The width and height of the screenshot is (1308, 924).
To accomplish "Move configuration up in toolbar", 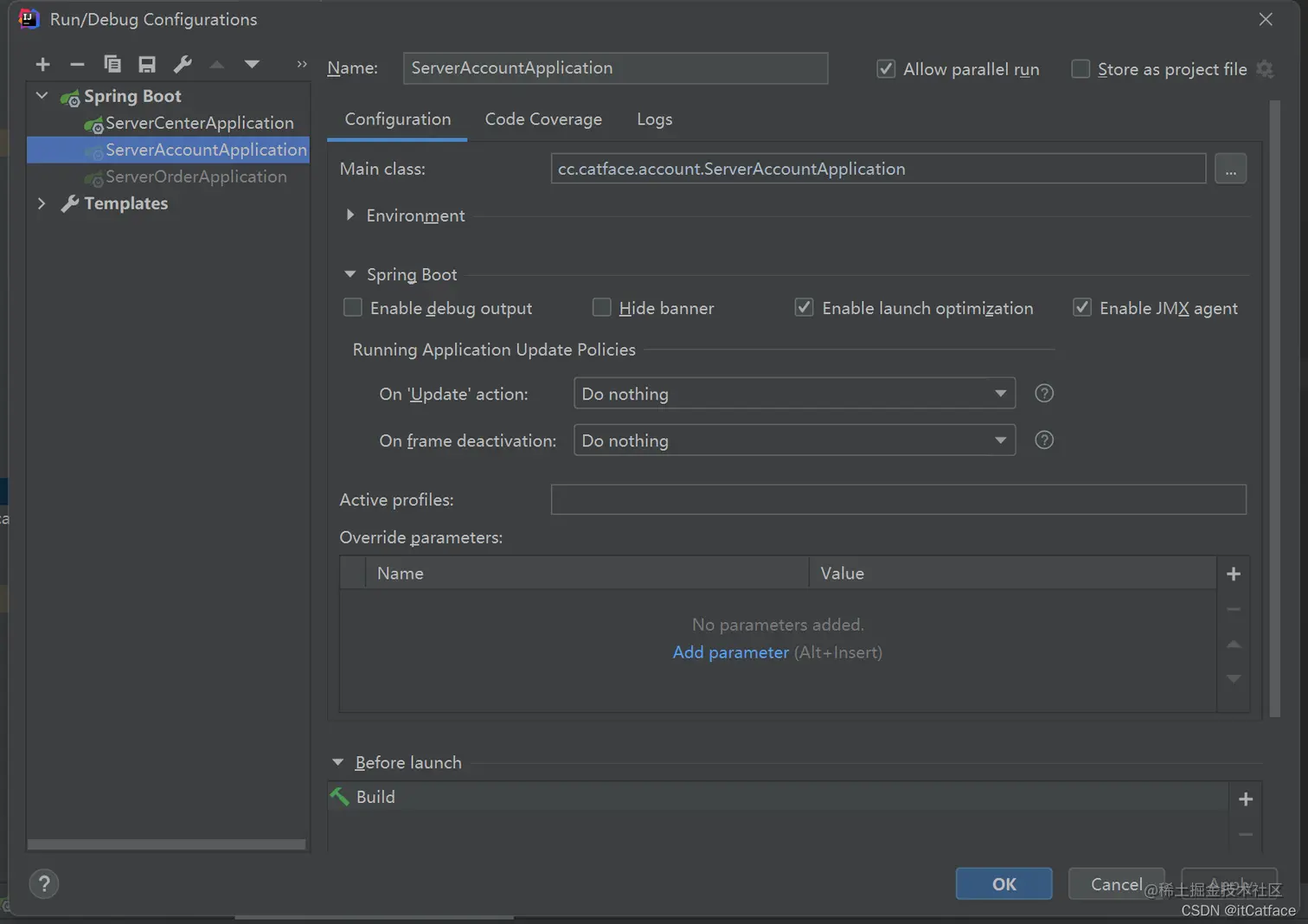I will pyautogui.click(x=217, y=64).
